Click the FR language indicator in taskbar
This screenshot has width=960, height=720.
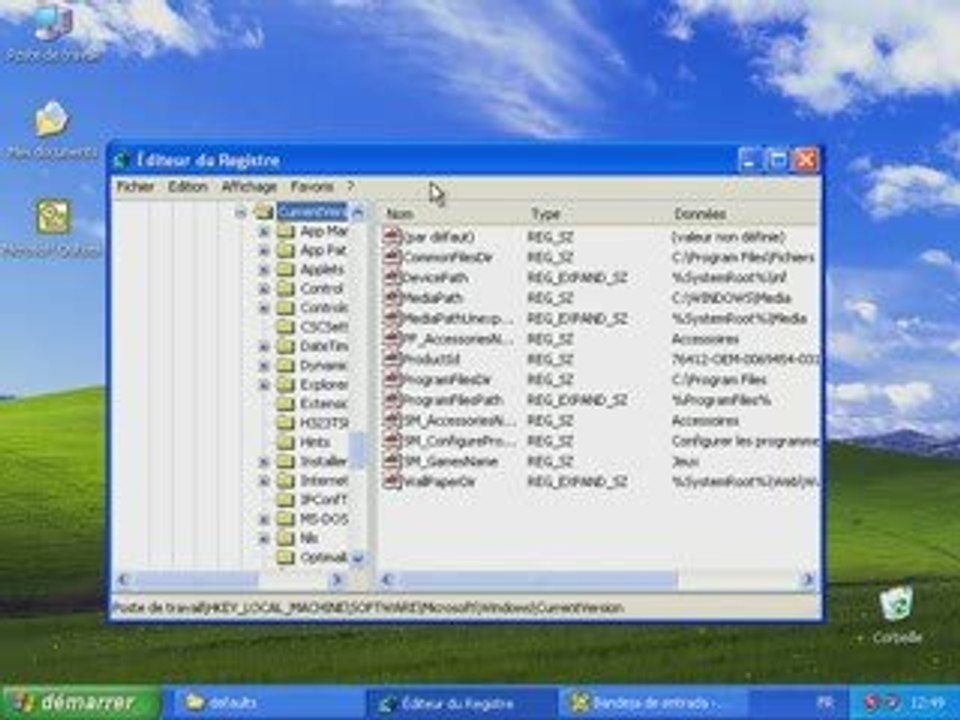pos(825,702)
